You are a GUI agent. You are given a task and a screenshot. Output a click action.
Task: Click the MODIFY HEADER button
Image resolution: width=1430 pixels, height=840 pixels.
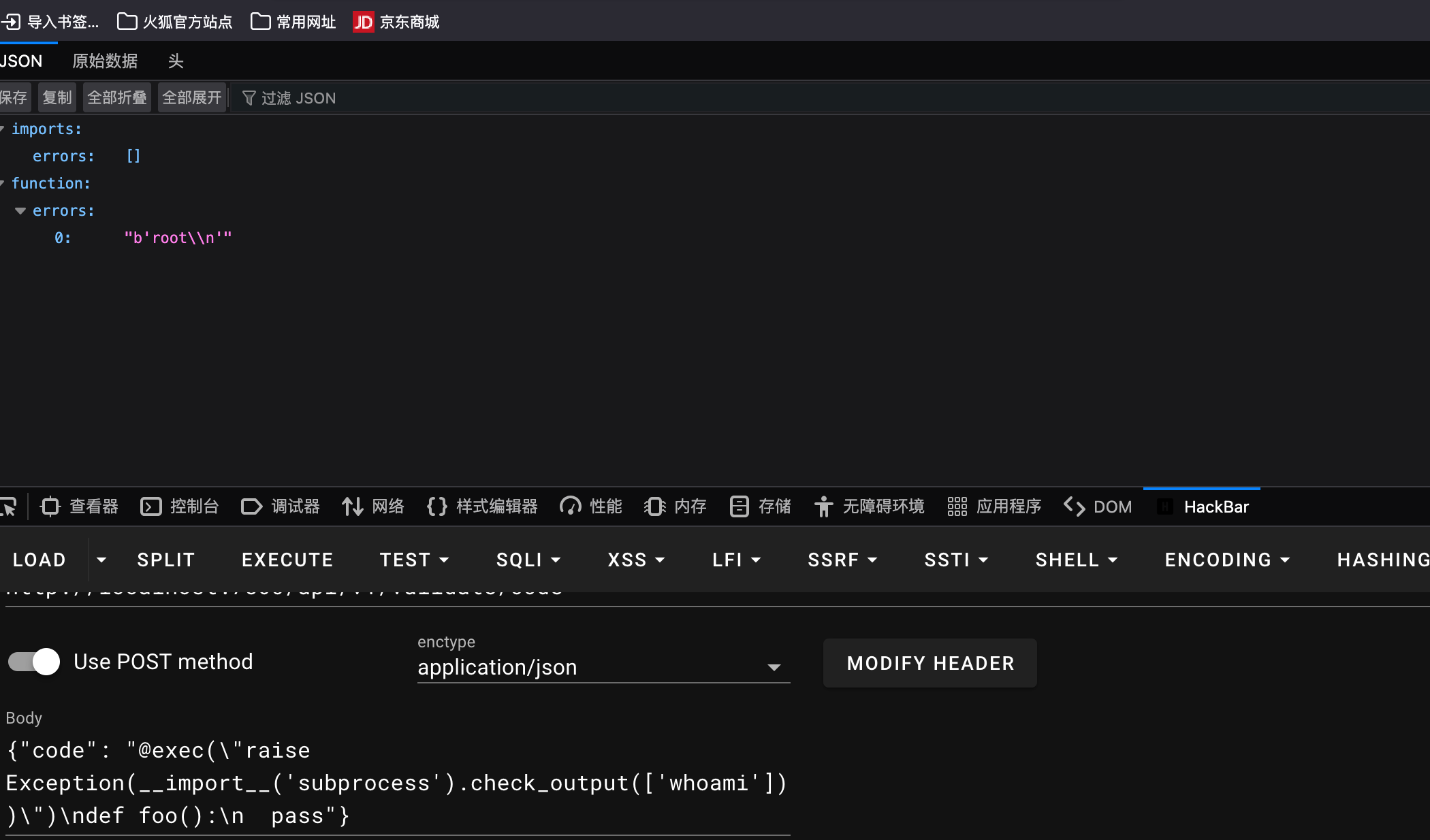(930, 663)
